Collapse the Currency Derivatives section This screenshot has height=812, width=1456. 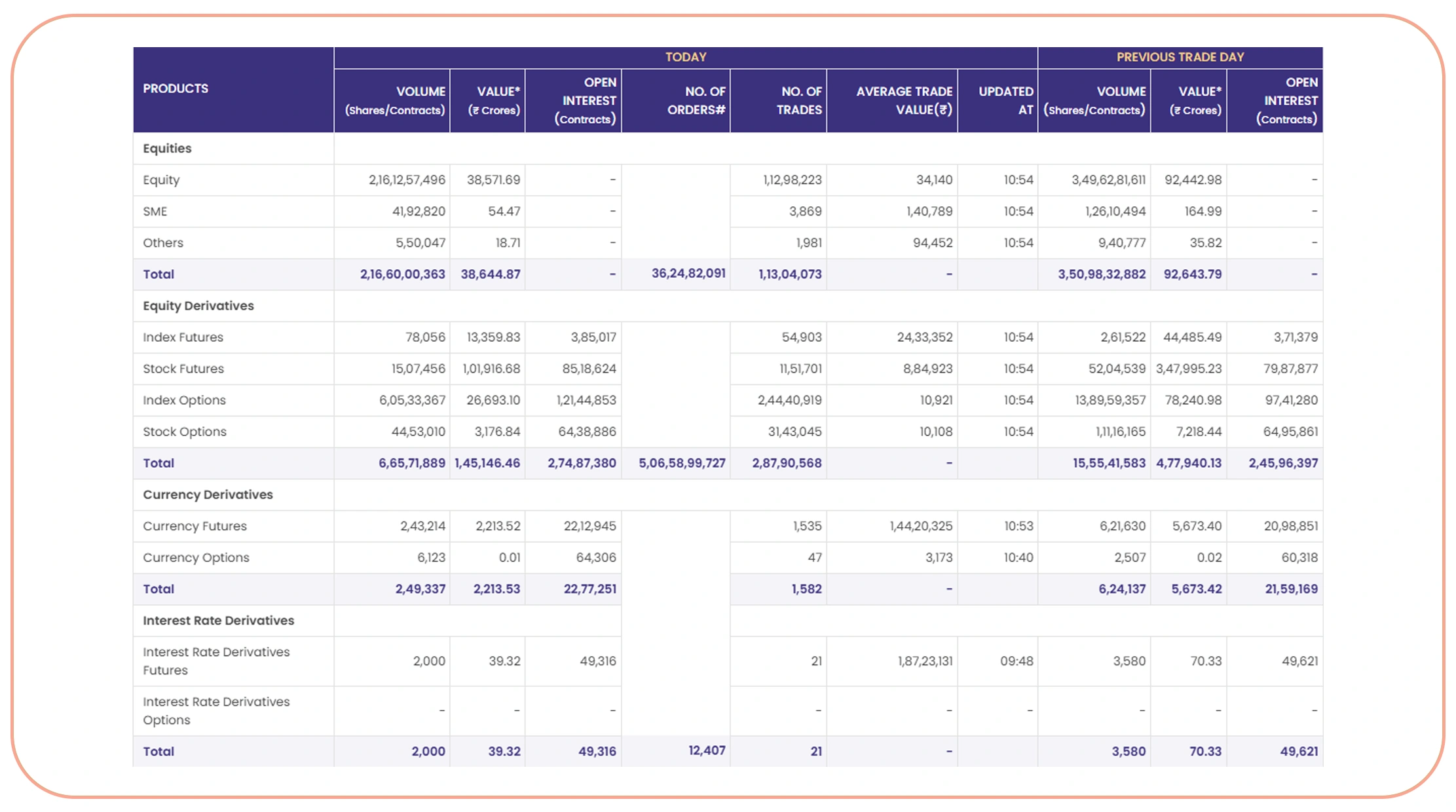pyautogui.click(x=208, y=494)
